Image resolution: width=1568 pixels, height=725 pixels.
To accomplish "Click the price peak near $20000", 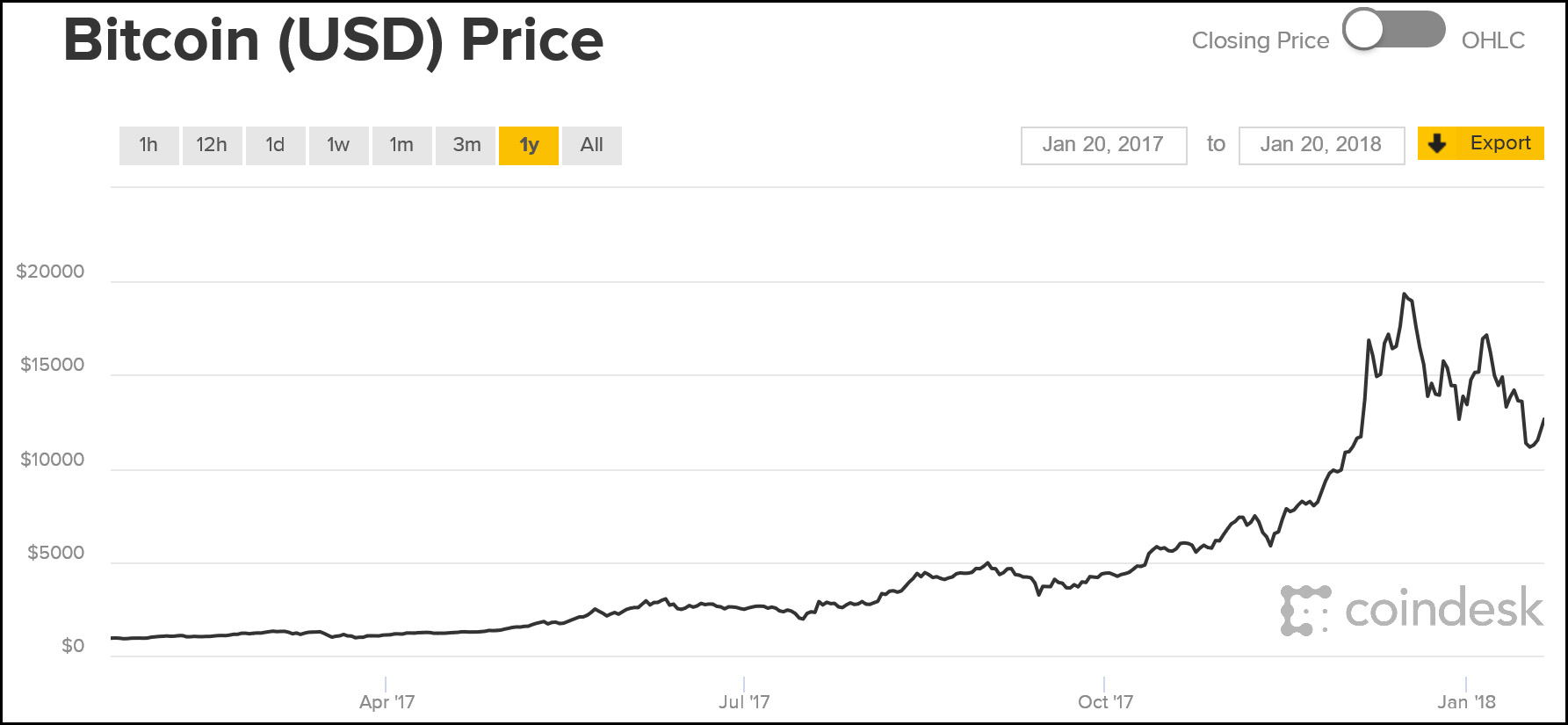I will (x=1405, y=294).
